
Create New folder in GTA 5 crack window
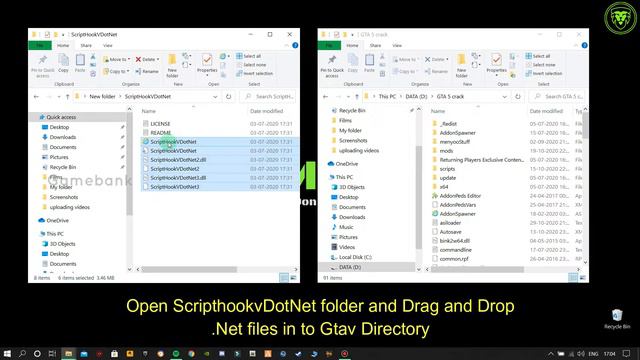click(x=462, y=65)
